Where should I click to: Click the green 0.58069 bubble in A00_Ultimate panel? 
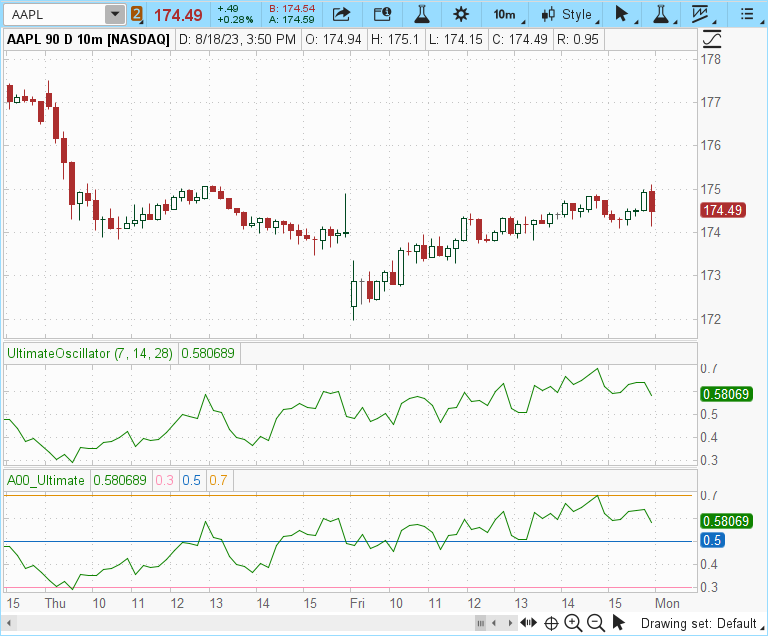[726, 521]
